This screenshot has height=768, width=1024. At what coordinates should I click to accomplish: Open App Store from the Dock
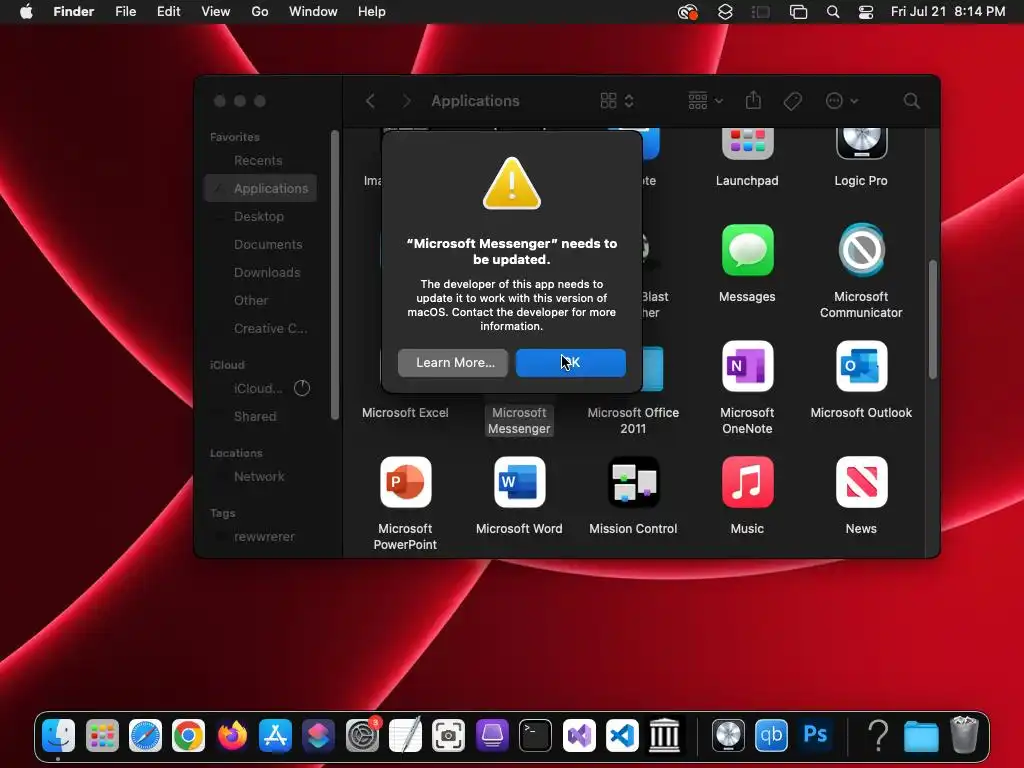point(275,736)
